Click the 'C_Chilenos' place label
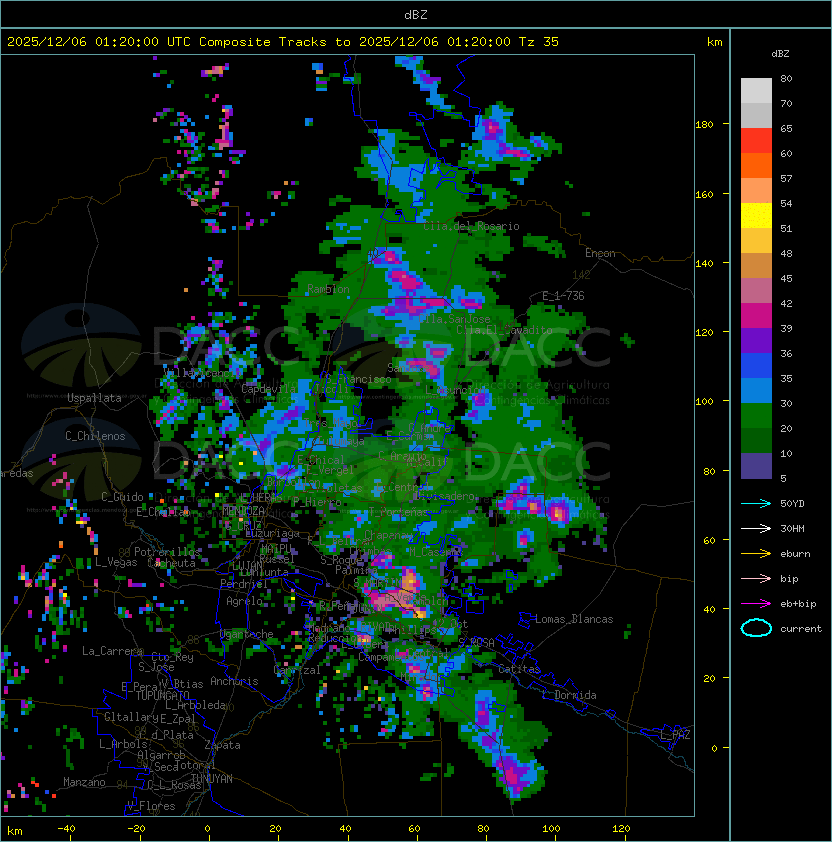The image size is (832, 842). (x=95, y=436)
